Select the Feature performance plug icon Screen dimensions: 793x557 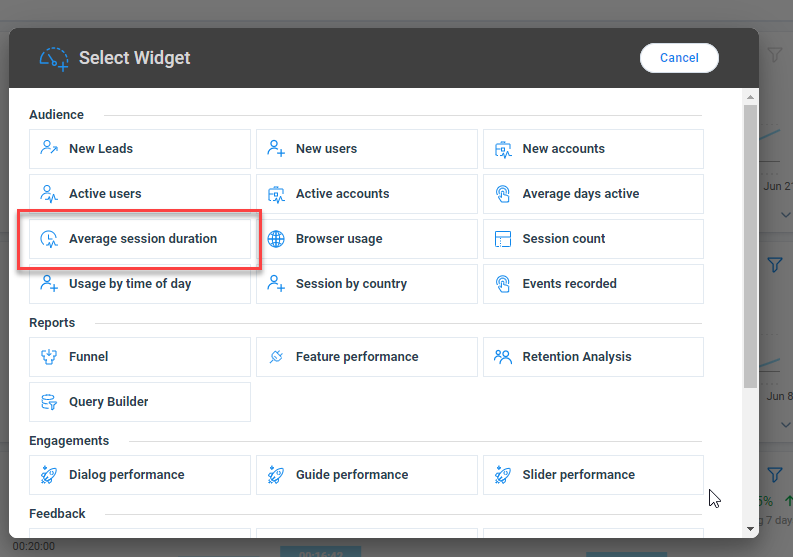coord(276,357)
